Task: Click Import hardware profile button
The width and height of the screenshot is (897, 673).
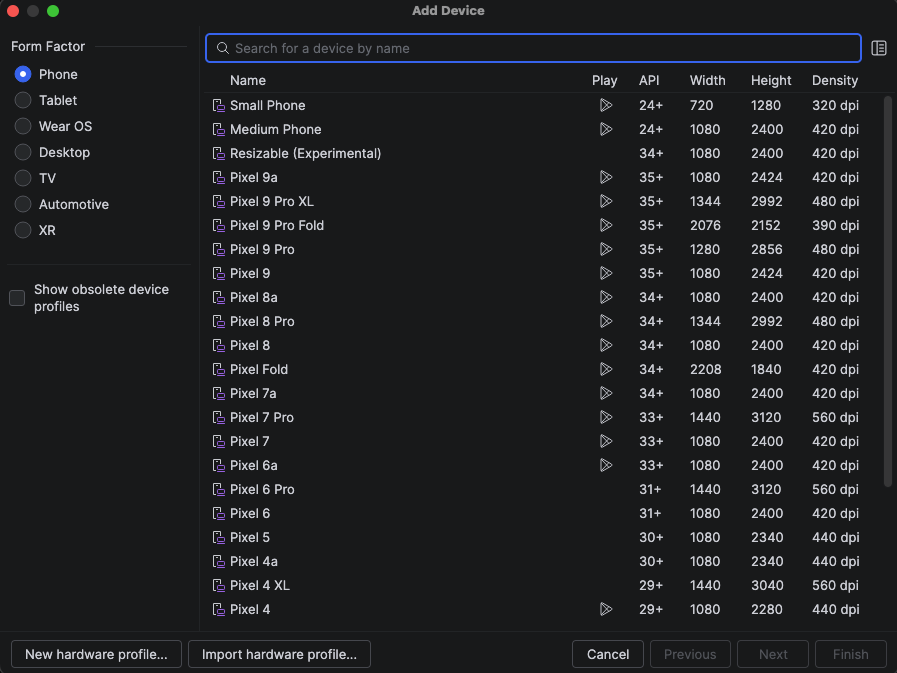Action: 279,654
